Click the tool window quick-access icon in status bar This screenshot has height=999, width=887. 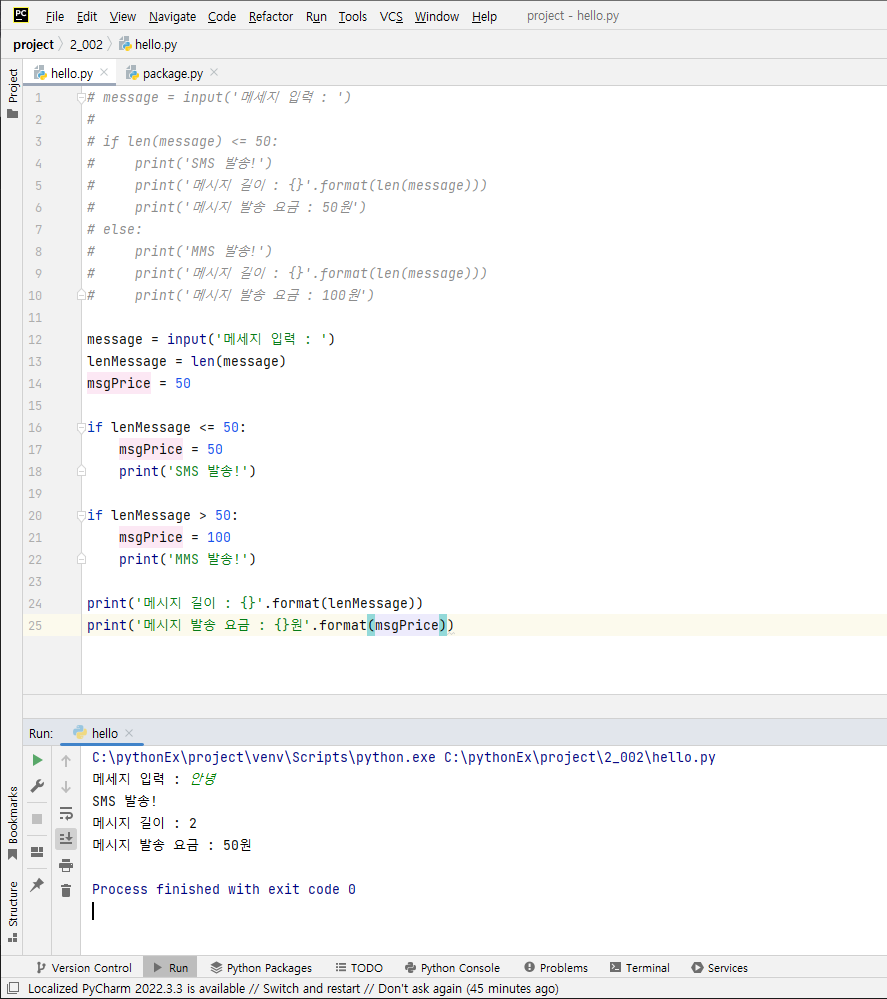[x=13, y=988]
